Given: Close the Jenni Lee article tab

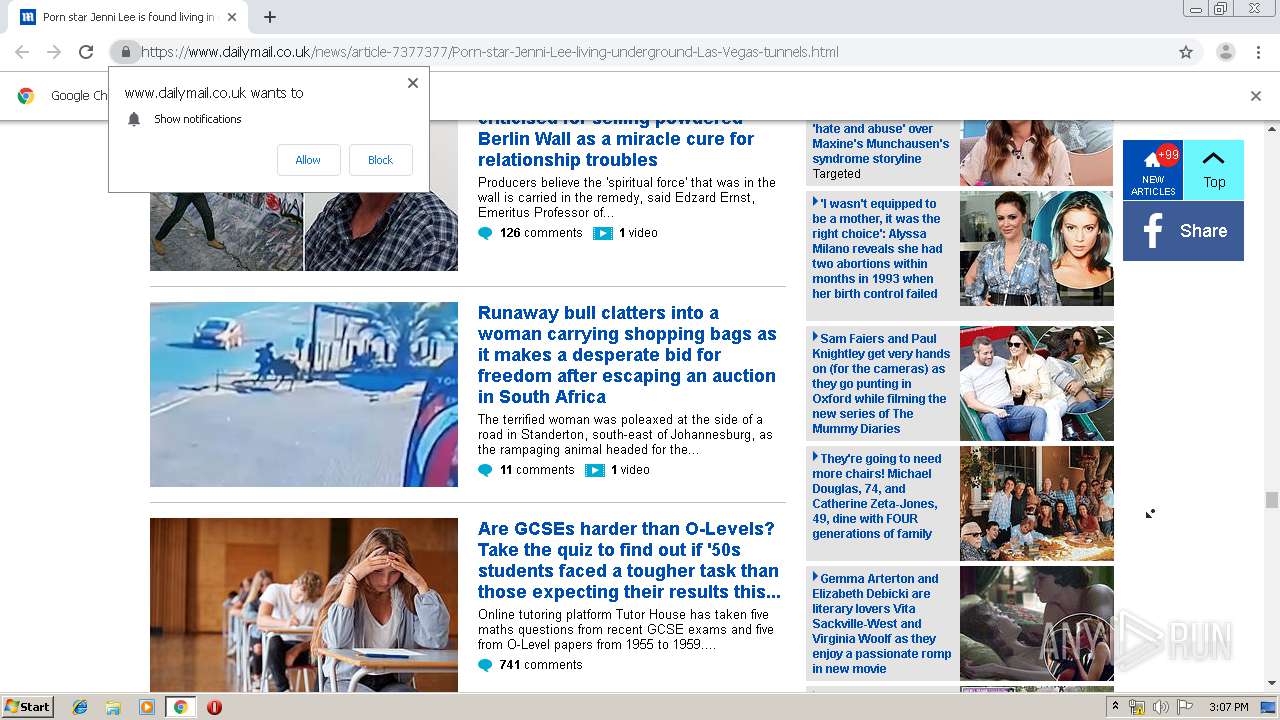Looking at the screenshot, I should (x=232, y=17).
